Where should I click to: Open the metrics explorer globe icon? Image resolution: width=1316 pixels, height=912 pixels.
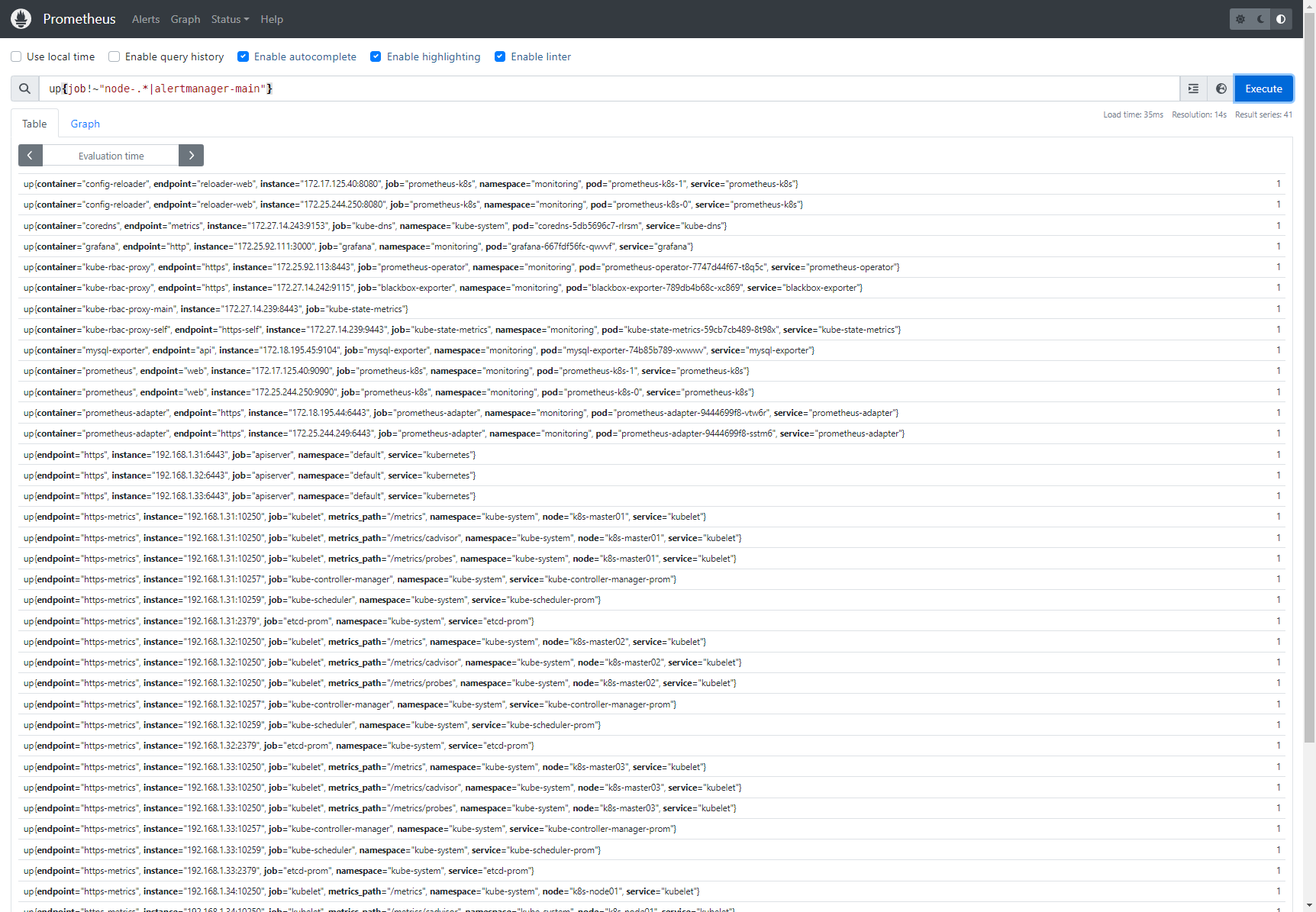pyautogui.click(x=1221, y=89)
